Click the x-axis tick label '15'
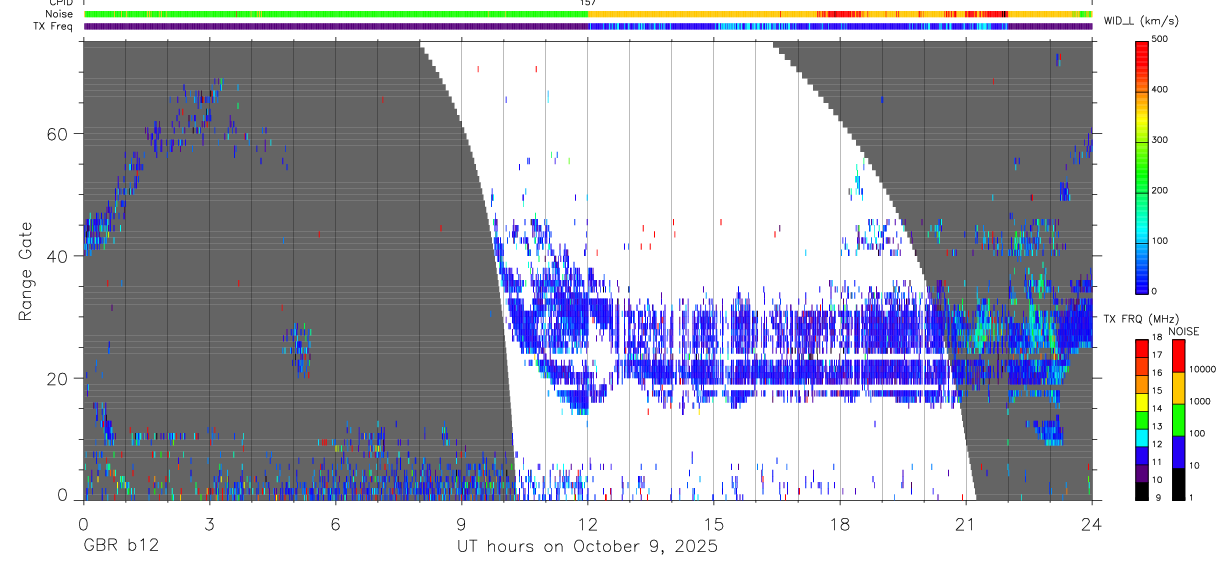 [x=713, y=524]
